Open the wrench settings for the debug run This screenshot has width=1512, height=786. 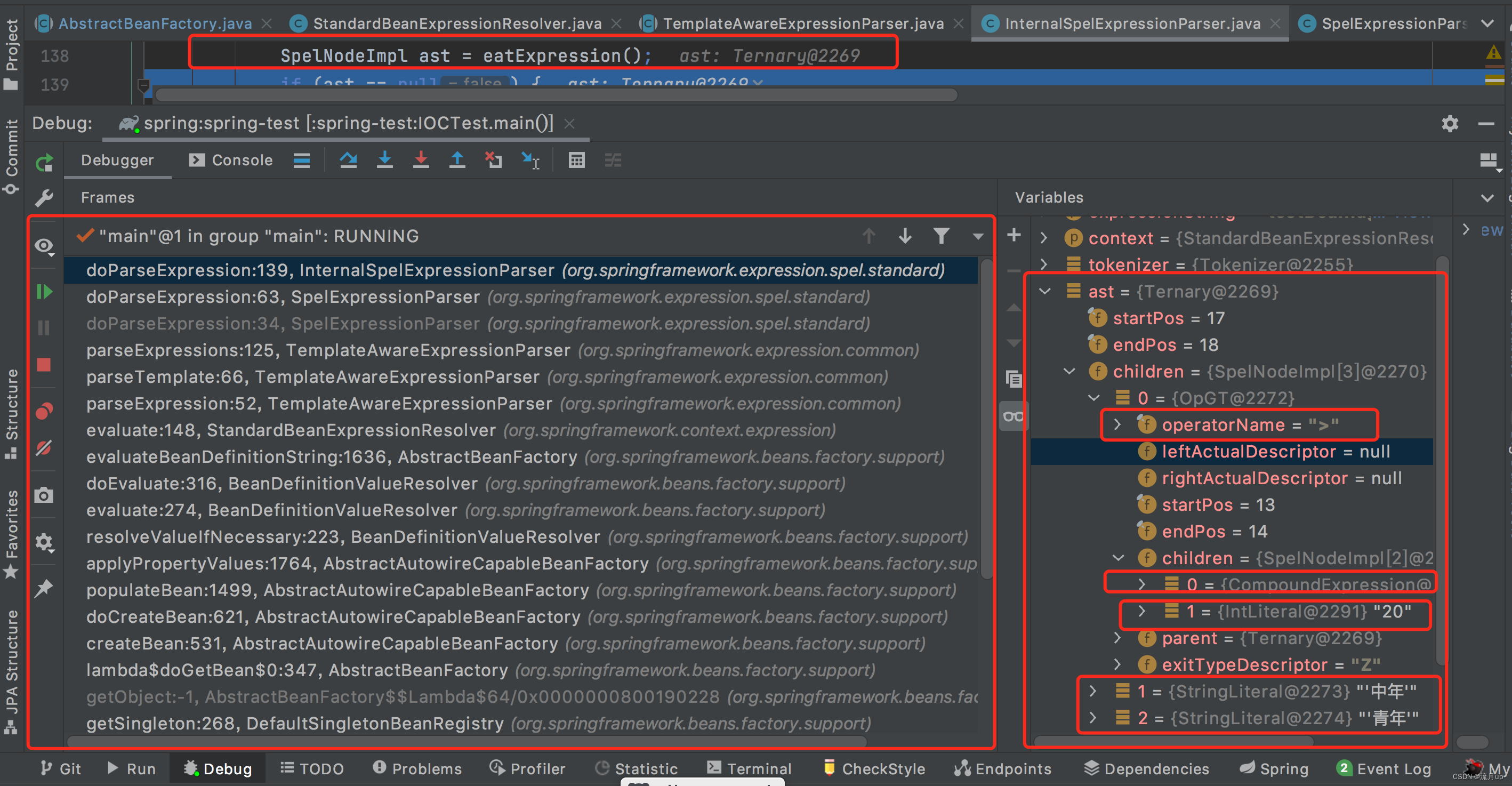point(45,198)
